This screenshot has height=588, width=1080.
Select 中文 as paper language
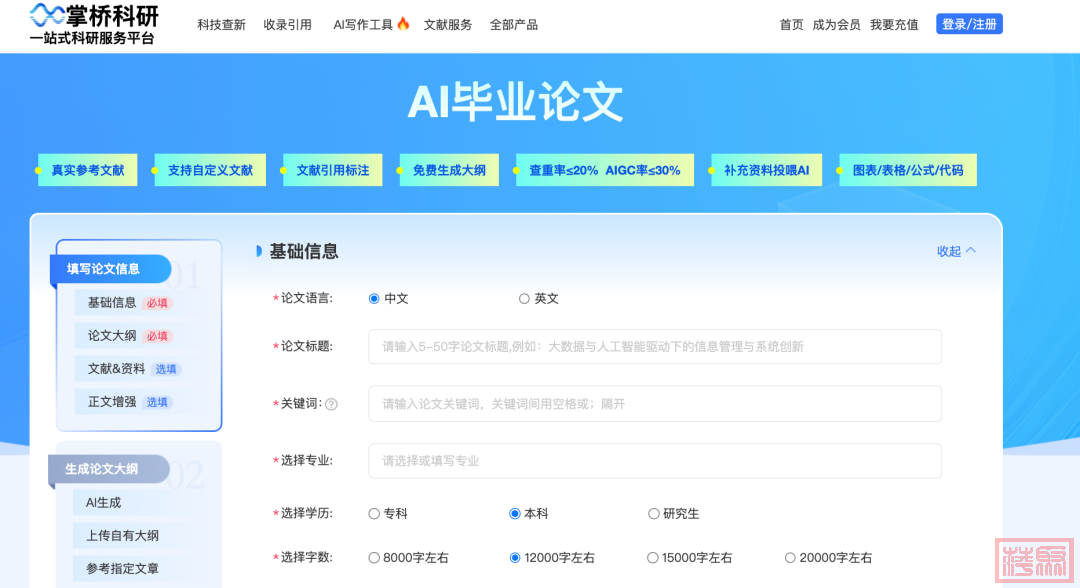click(x=375, y=299)
